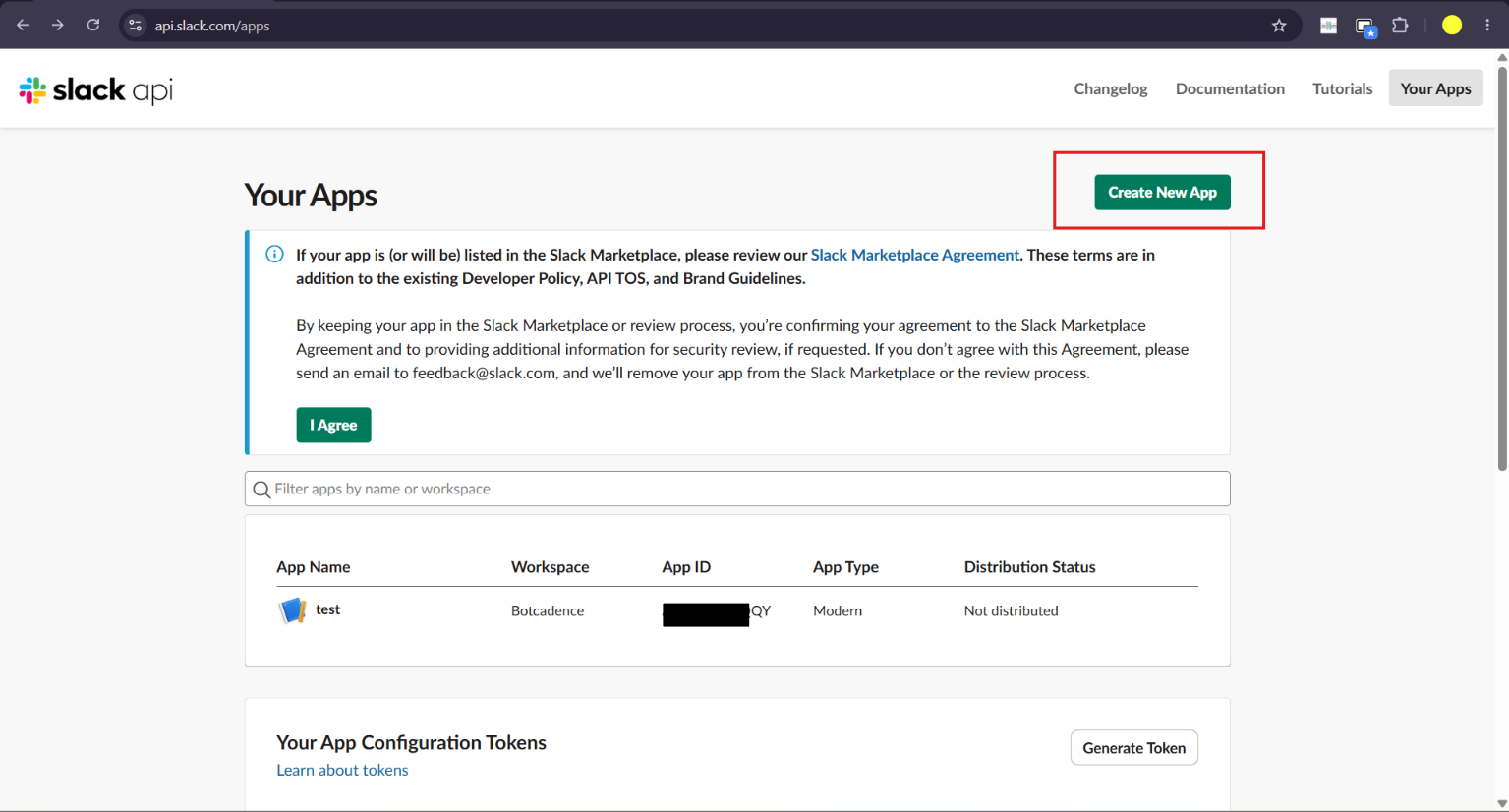Reload the page with refresh icon

coord(93,26)
